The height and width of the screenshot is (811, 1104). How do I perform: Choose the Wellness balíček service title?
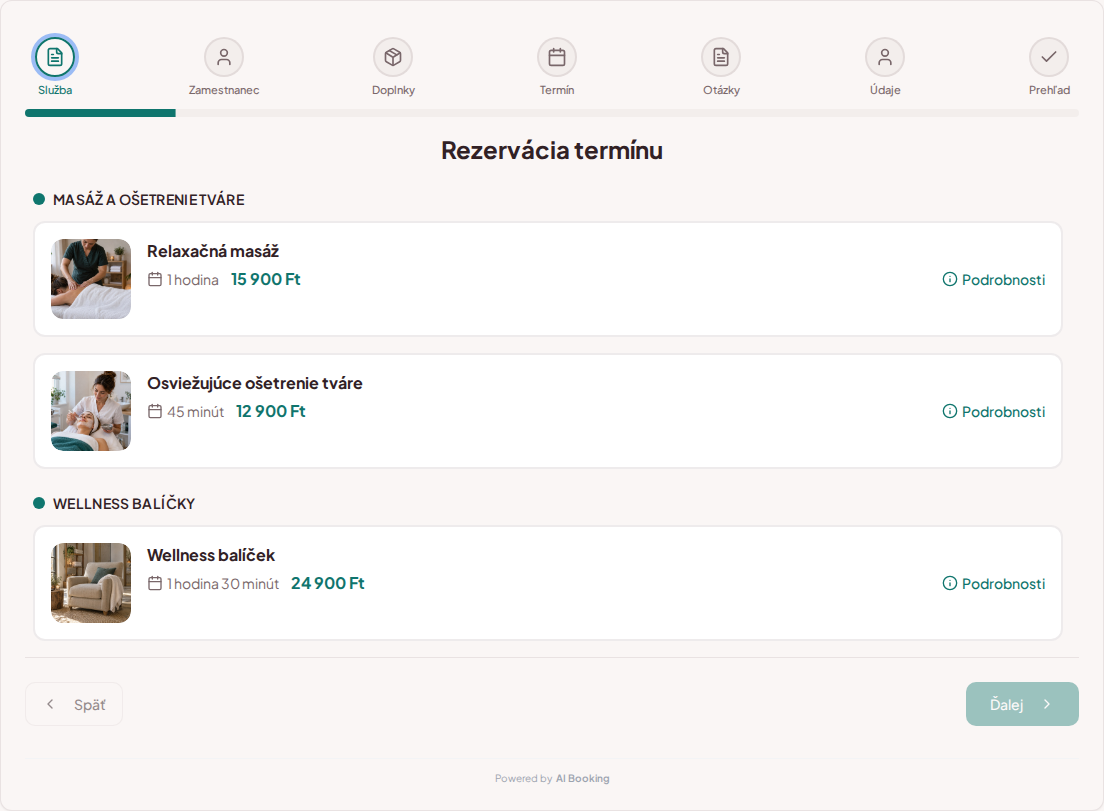(211, 555)
